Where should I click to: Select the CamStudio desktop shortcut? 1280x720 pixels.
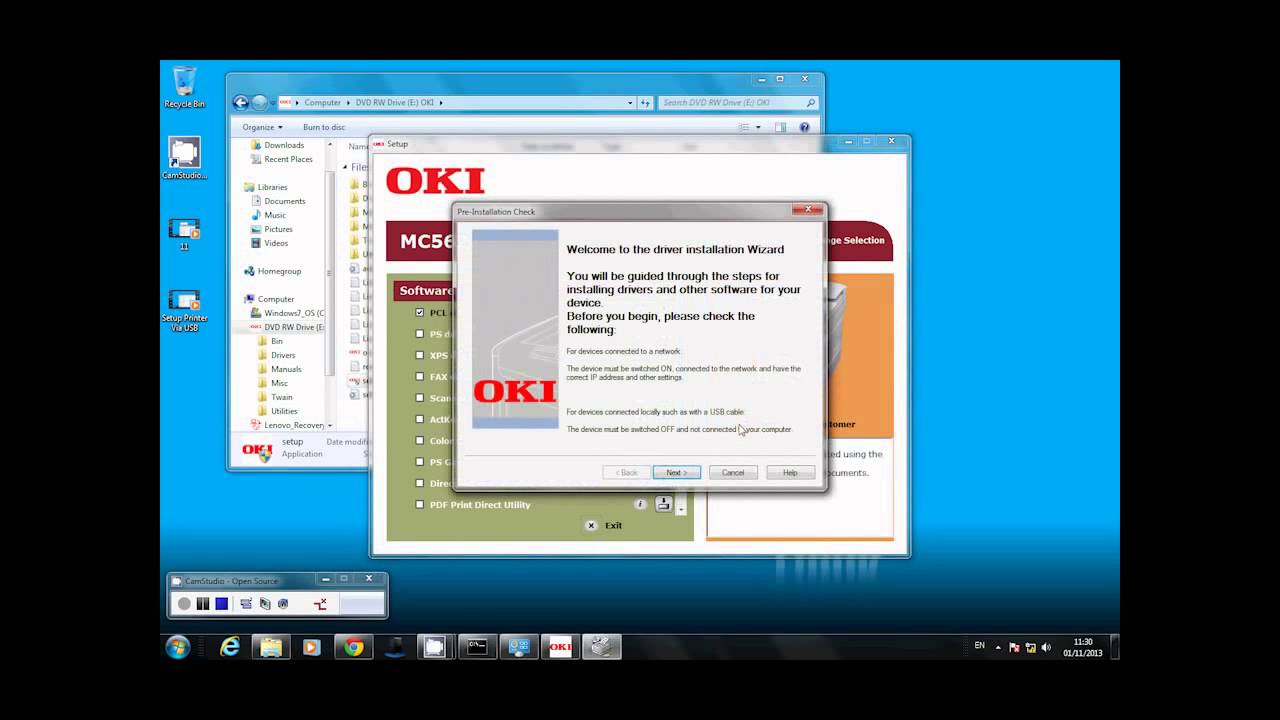[x=185, y=158]
